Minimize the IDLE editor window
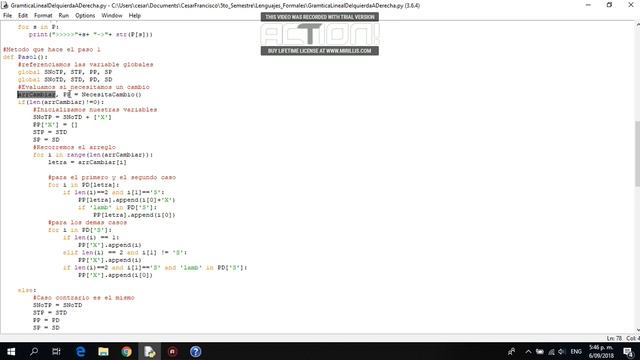This screenshot has width=640, height=360. [x=588, y=5]
